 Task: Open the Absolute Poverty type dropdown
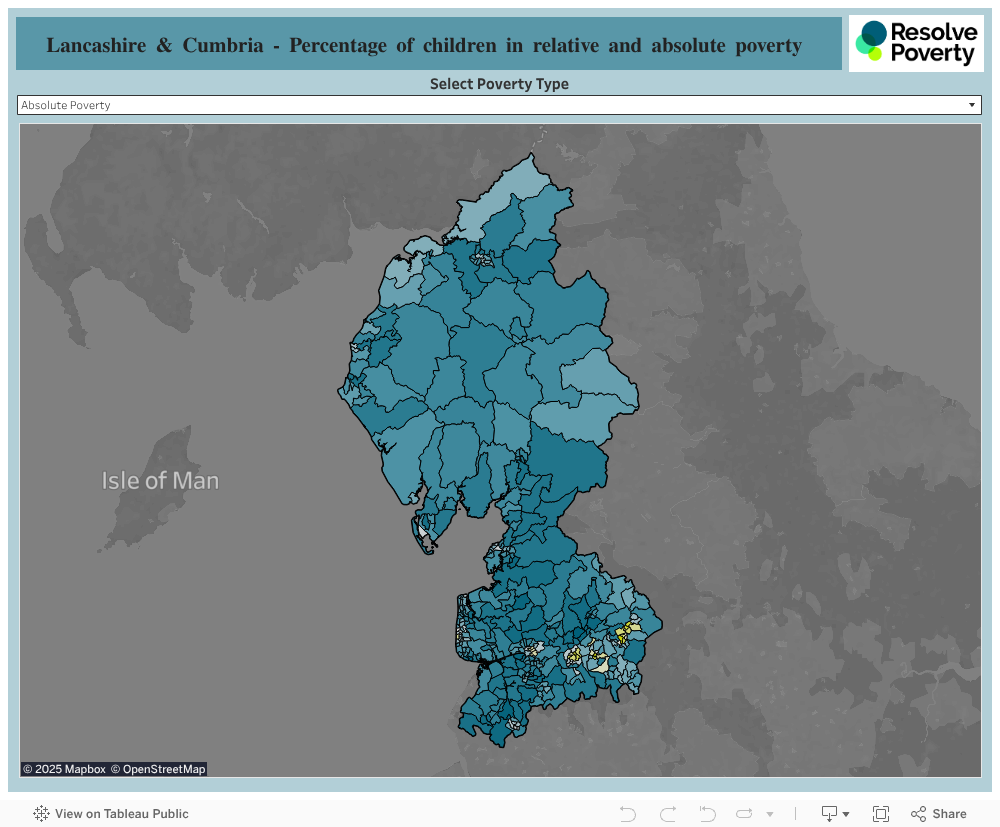(499, 105)
